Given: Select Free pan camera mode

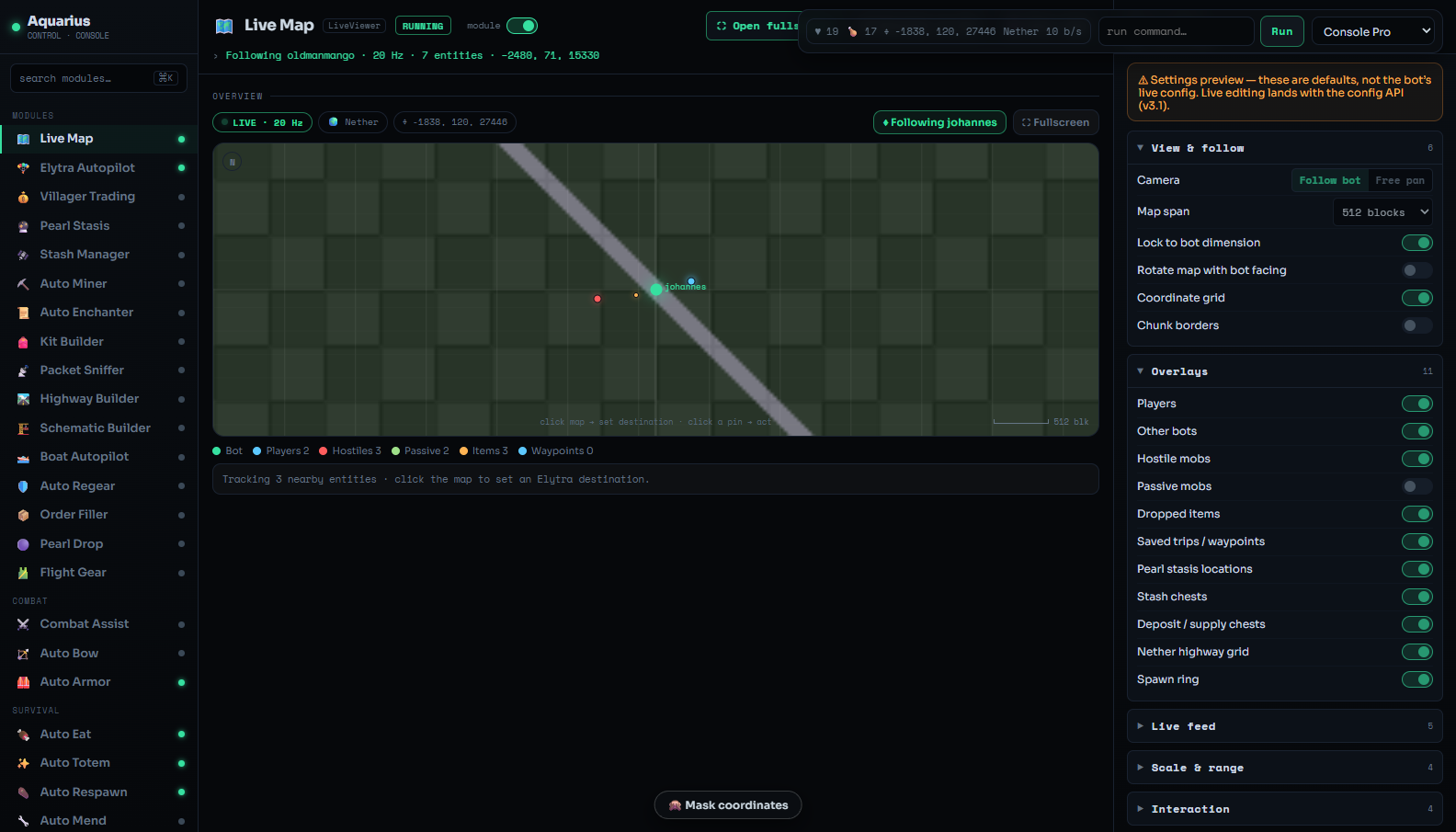Looking at the screenshot, I should coord(1400,180).
